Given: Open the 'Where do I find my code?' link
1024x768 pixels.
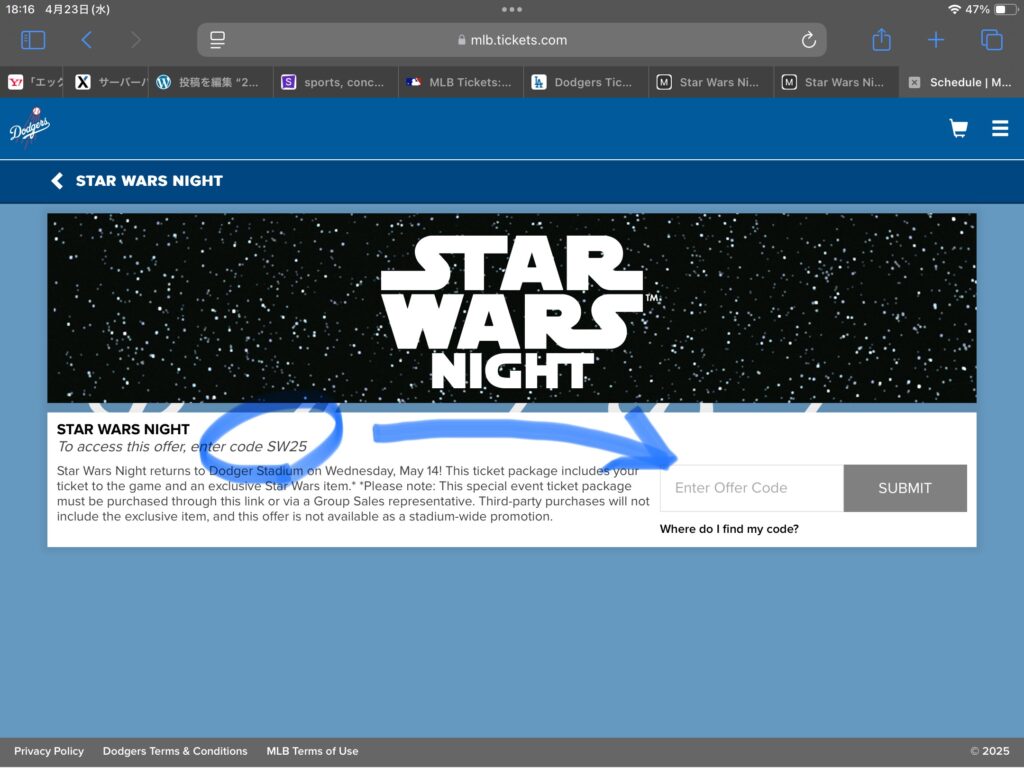Looking at the screenshot, I should pyautogui.click(x=729, y=529).
